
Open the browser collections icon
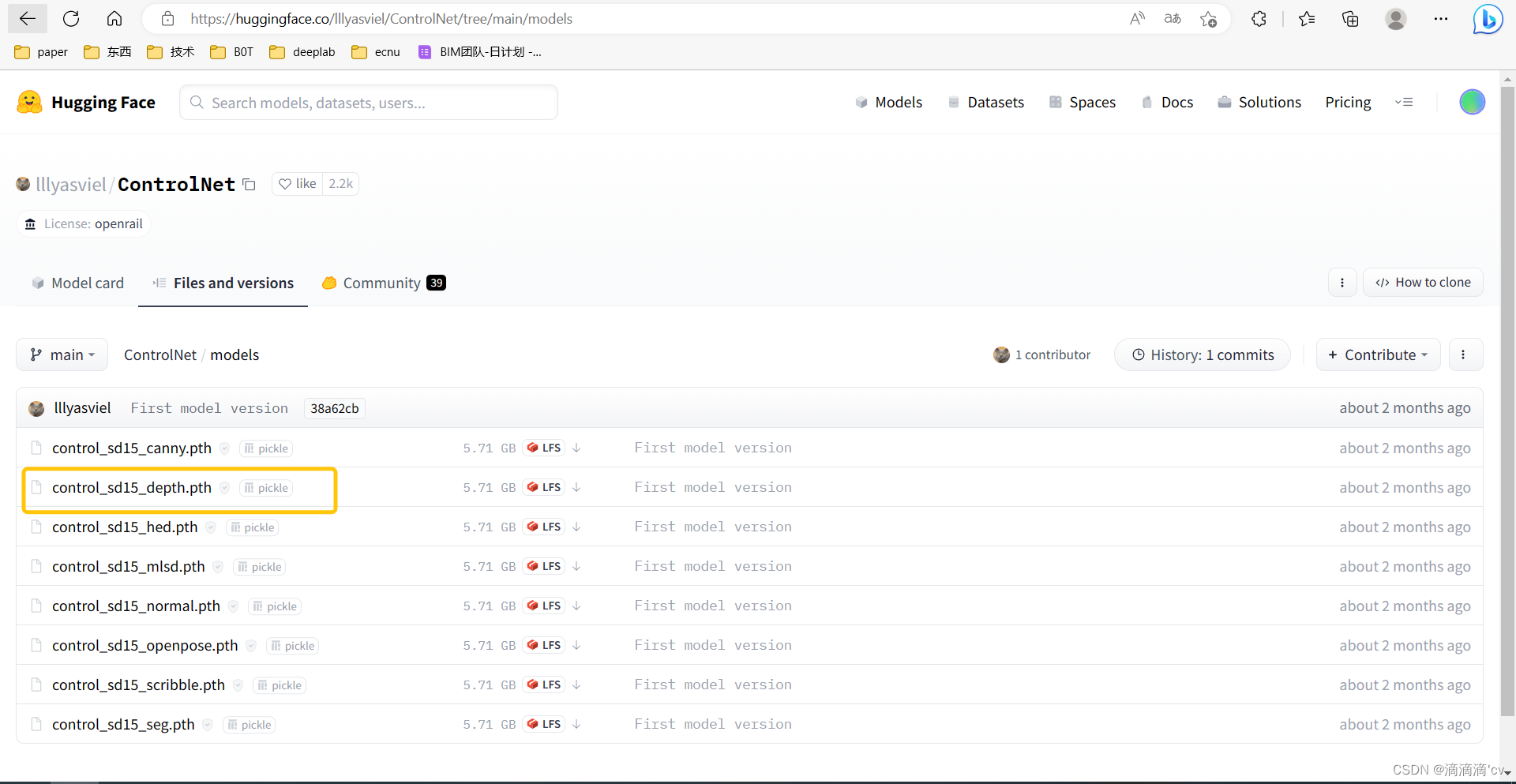point(1350,19)
